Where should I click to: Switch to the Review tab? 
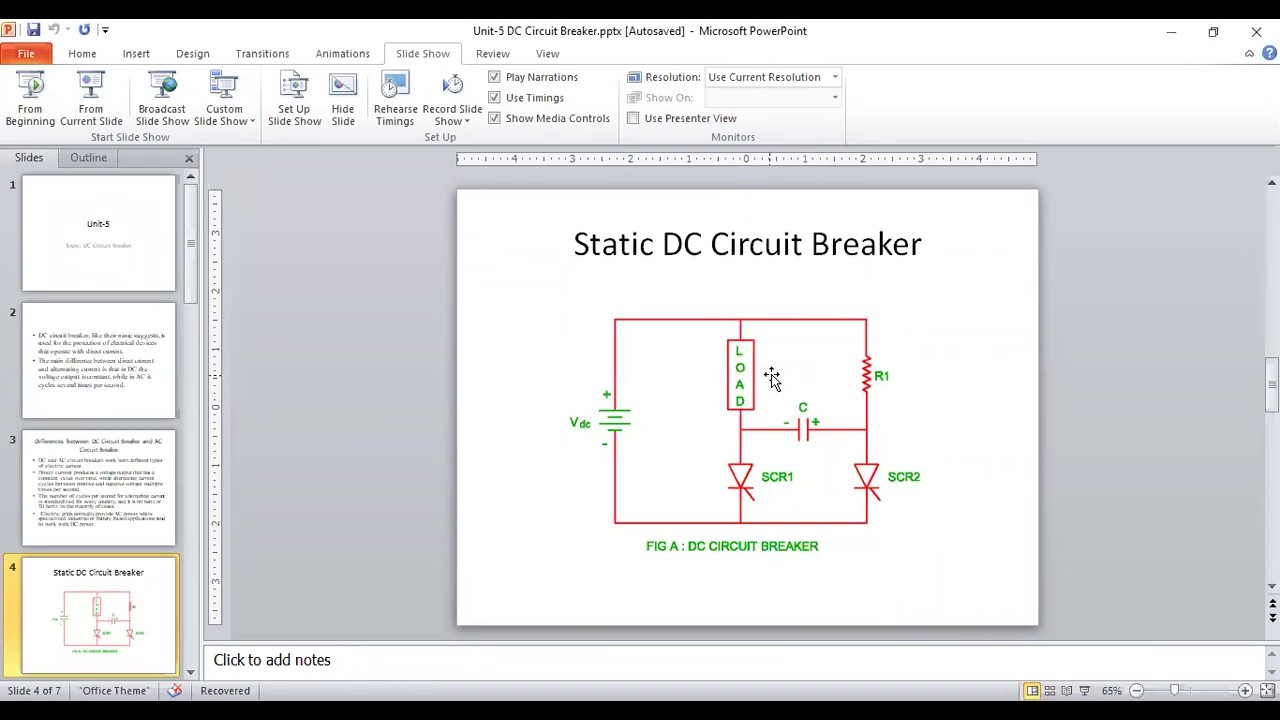[x=493, y=54]
